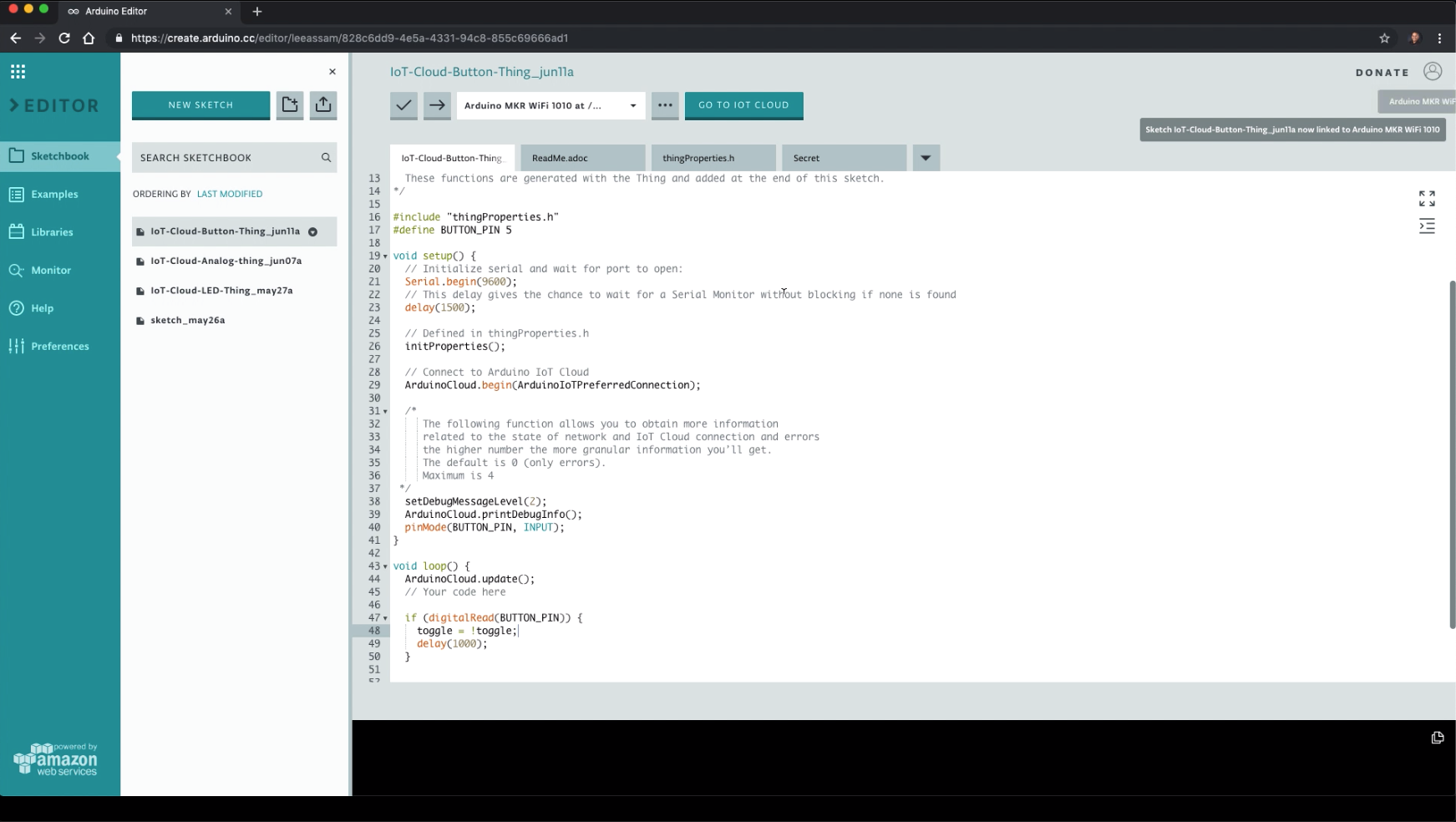Click the browser address bar URL
Viewport: 1456px width, 822px height.
(x=350, y=38)
